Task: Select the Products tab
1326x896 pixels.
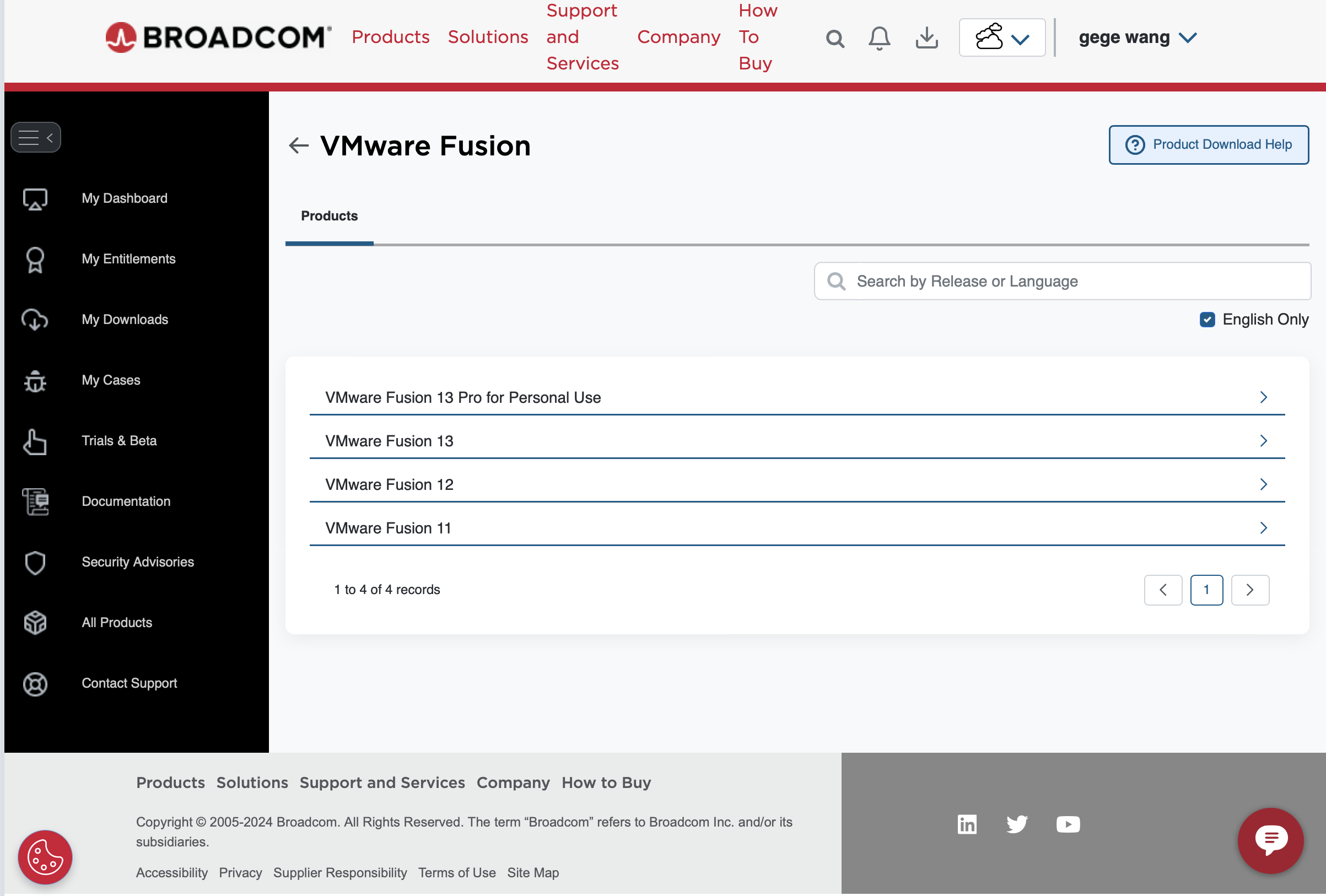Action: click(330, 215)
